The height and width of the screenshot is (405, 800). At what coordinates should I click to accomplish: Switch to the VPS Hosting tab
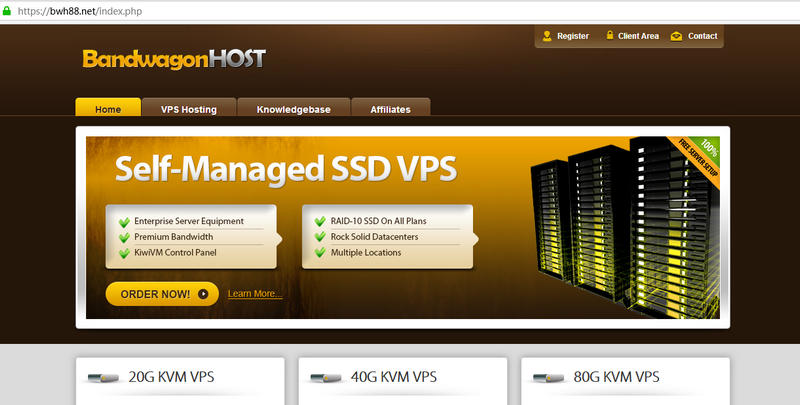pos(188,109)
